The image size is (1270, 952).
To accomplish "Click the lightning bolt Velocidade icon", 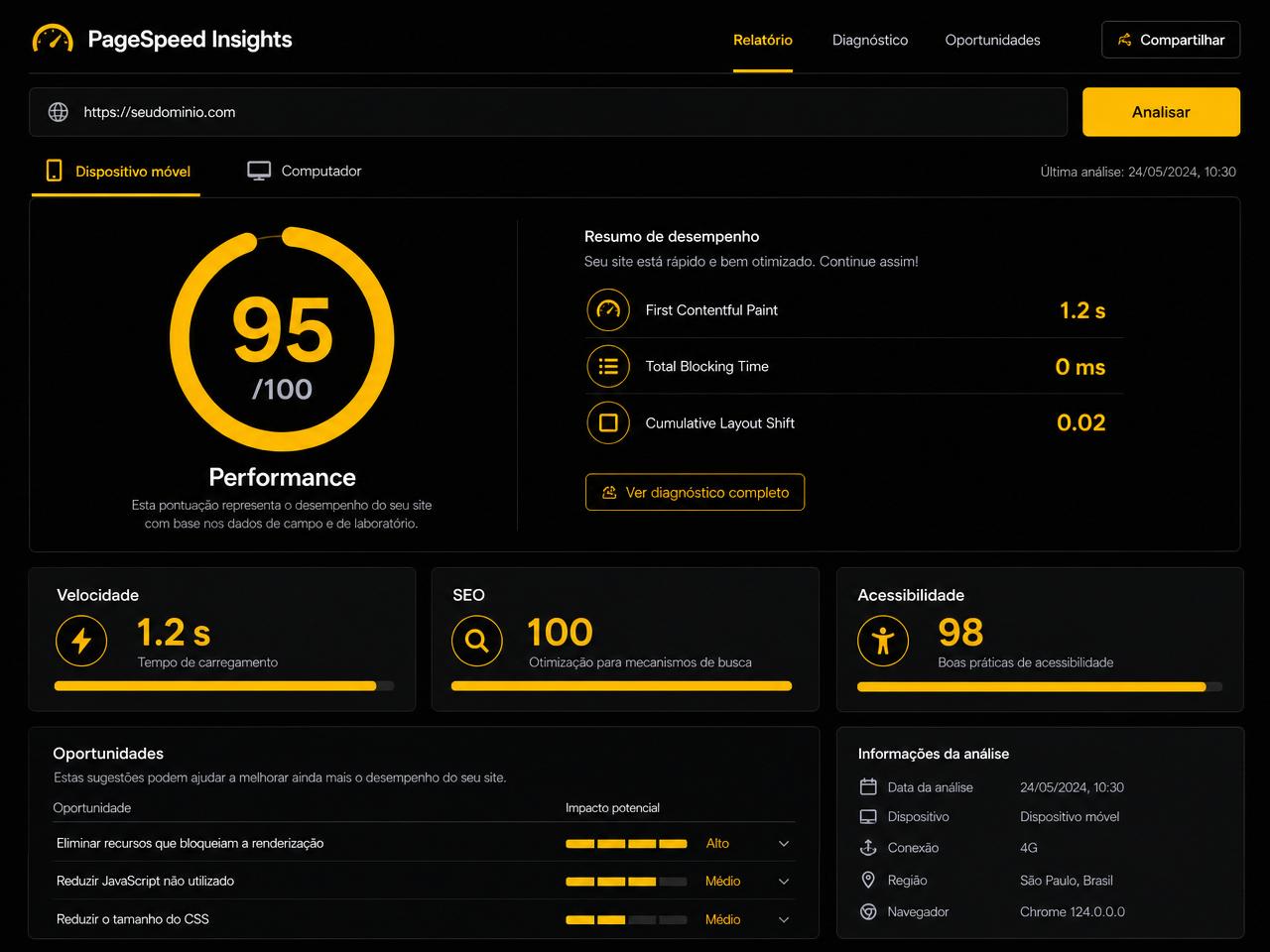I will 81,641.
